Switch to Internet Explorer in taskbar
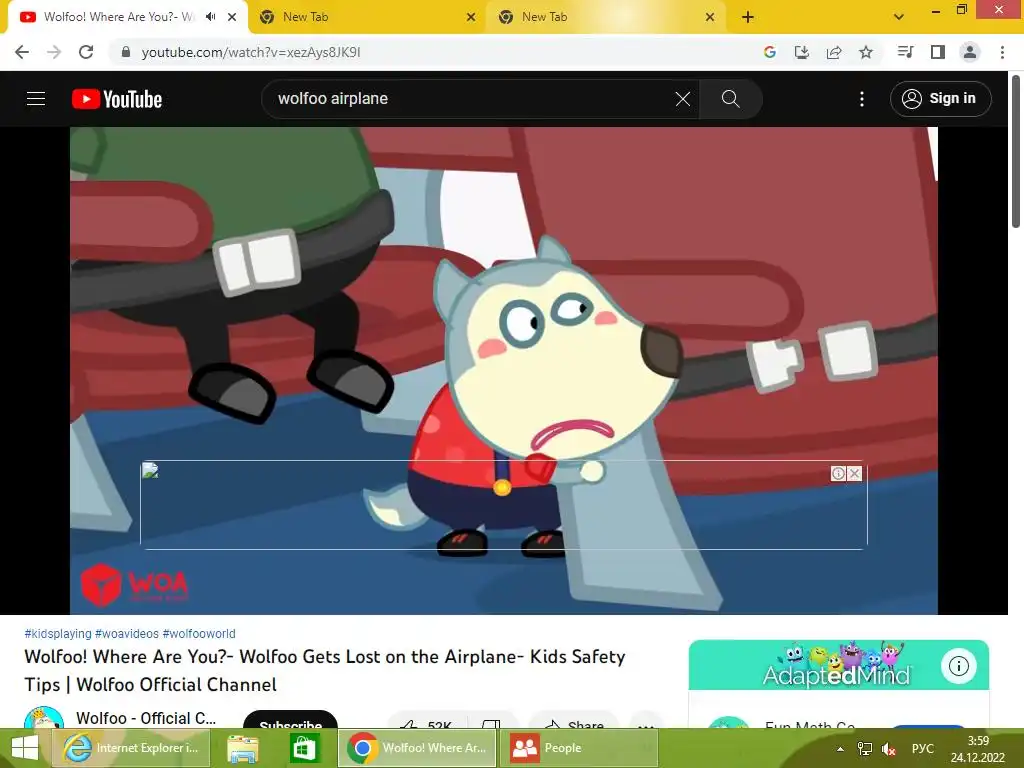 (x=131, y=748)
